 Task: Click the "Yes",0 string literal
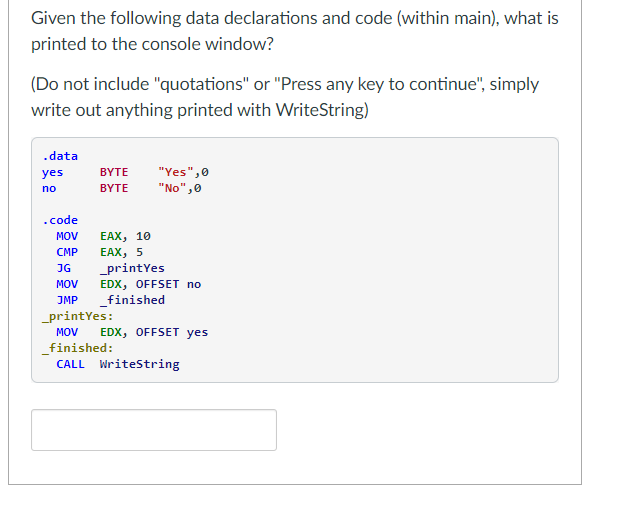[183, 172]
